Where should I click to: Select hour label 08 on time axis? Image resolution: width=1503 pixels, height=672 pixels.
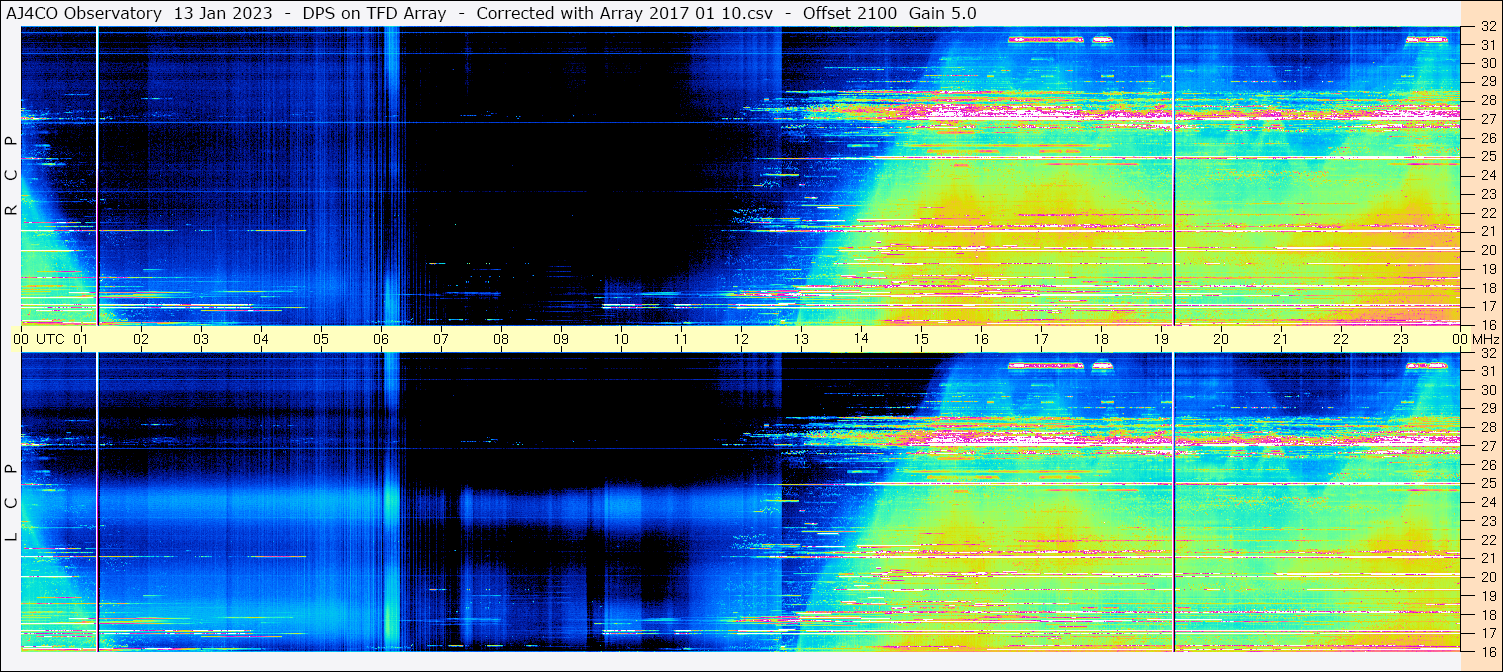point(501,339)
